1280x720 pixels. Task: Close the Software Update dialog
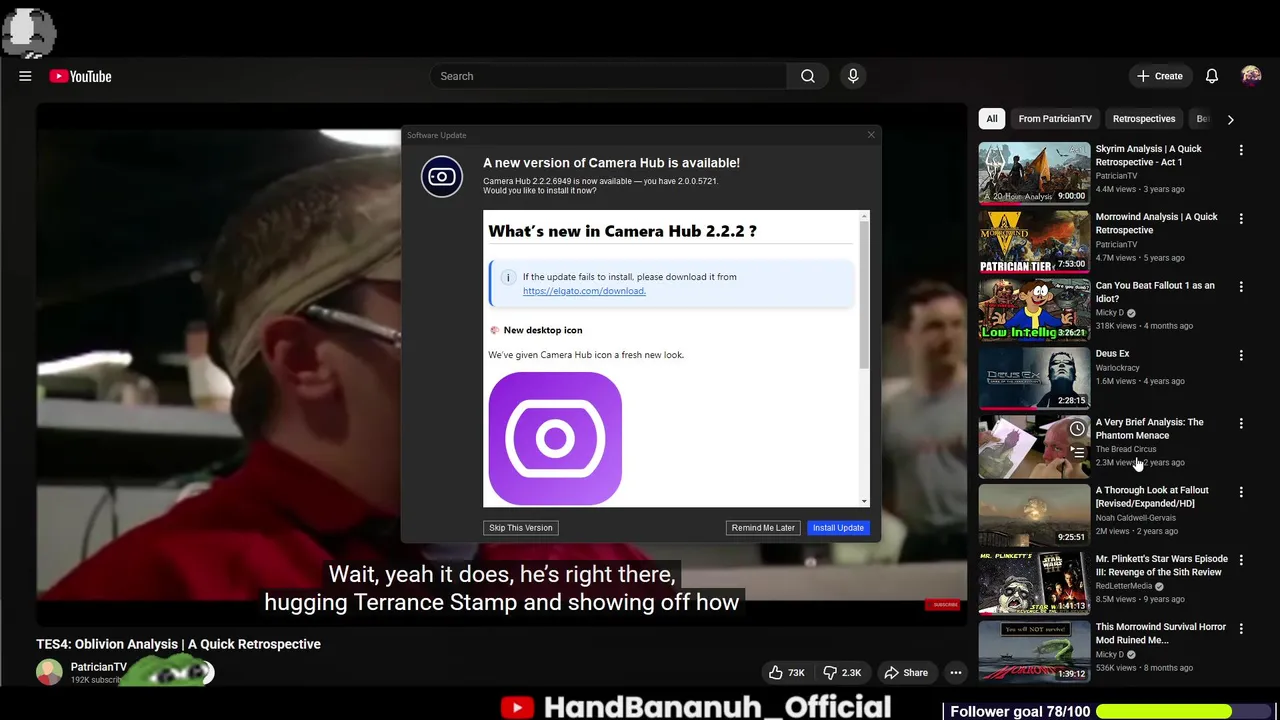coord(871,135)
